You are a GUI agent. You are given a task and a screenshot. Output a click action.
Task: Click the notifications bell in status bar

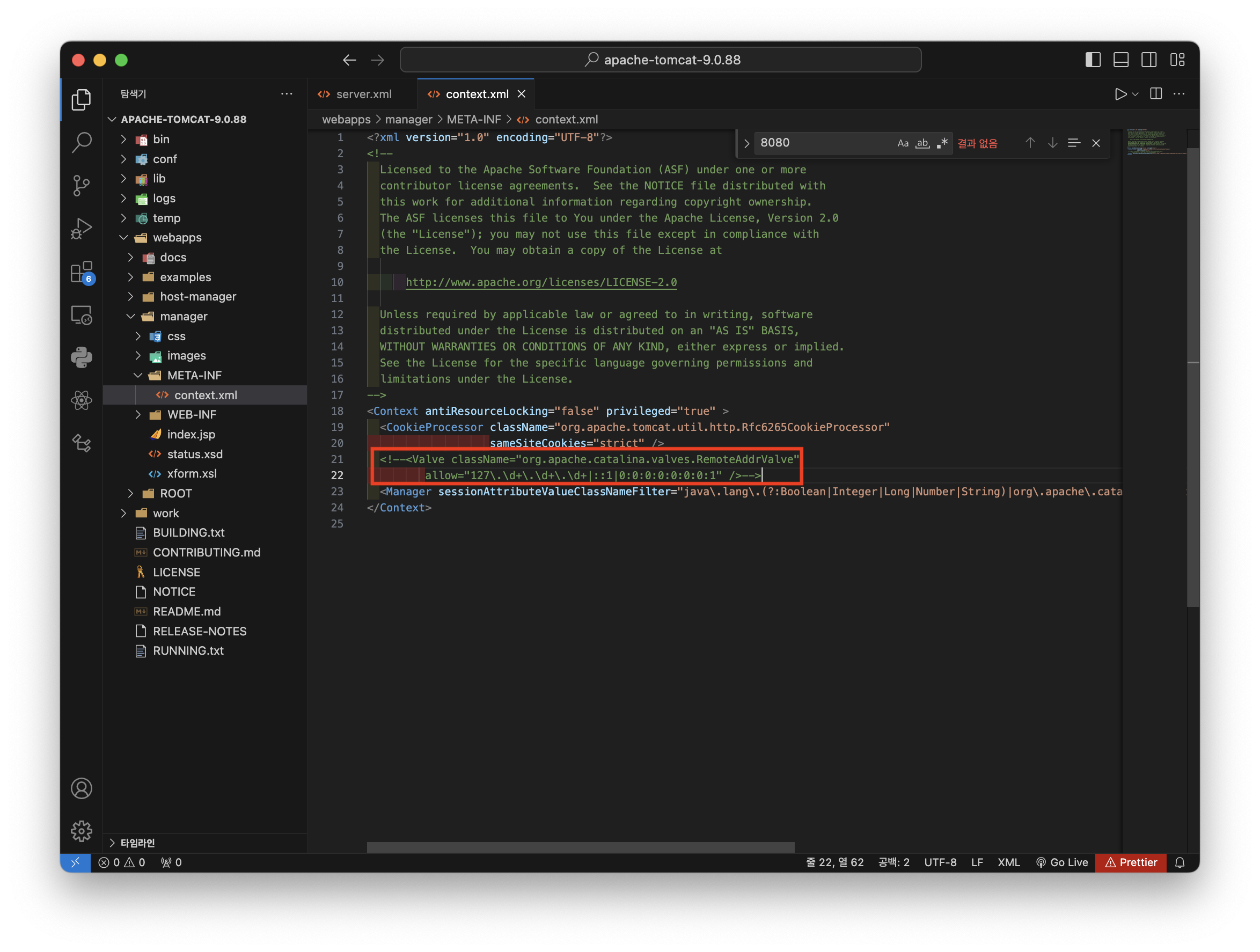[x=1180, y=862]
